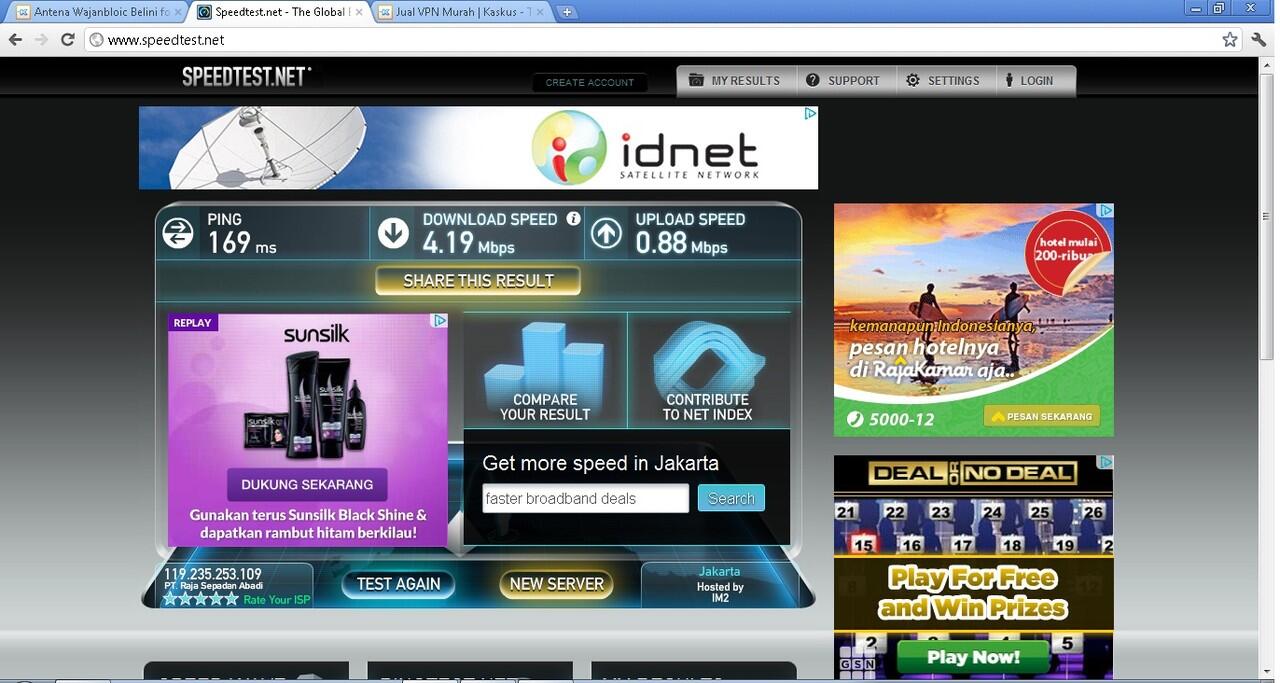This screenshot has width=1280, height=683.
Task: Click the Speedtest.net logo
Action: 247,77
